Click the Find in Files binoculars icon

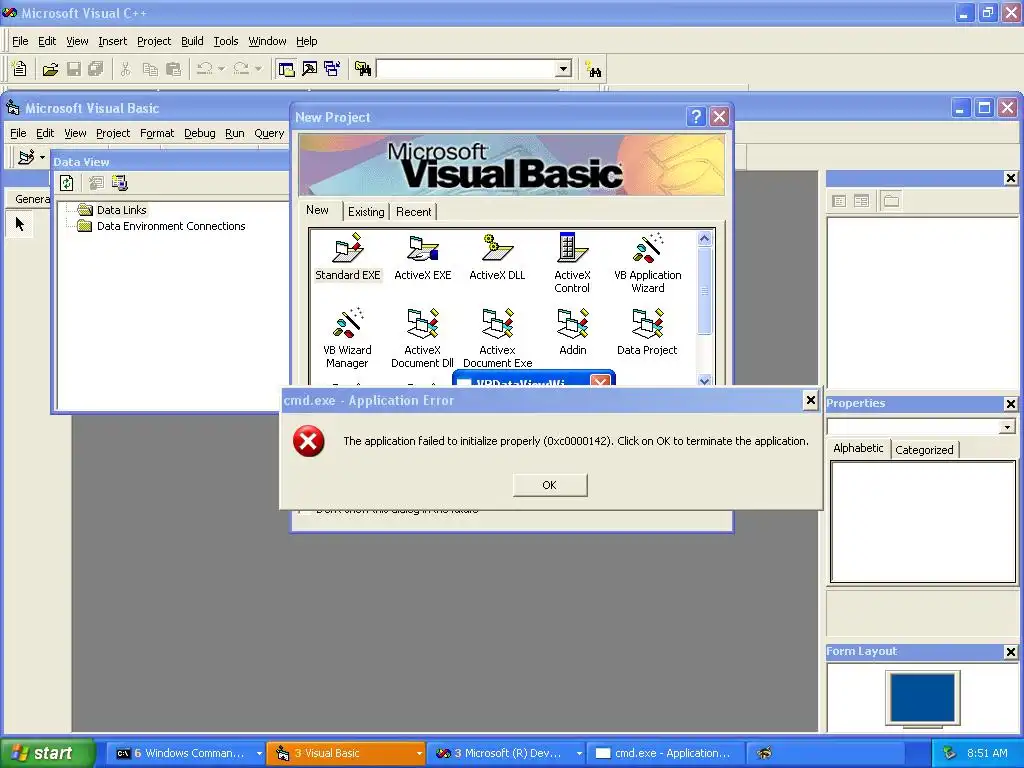coord(363,69)
